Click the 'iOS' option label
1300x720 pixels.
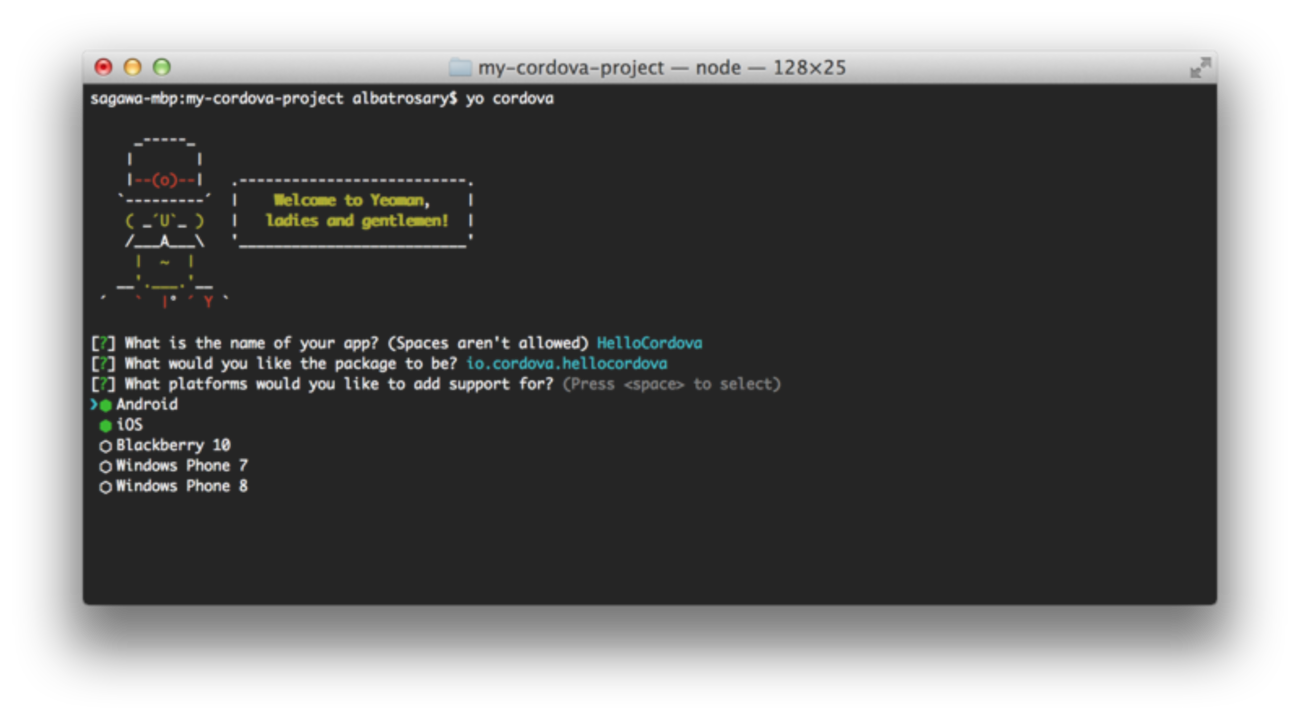(x=129, y=425)
